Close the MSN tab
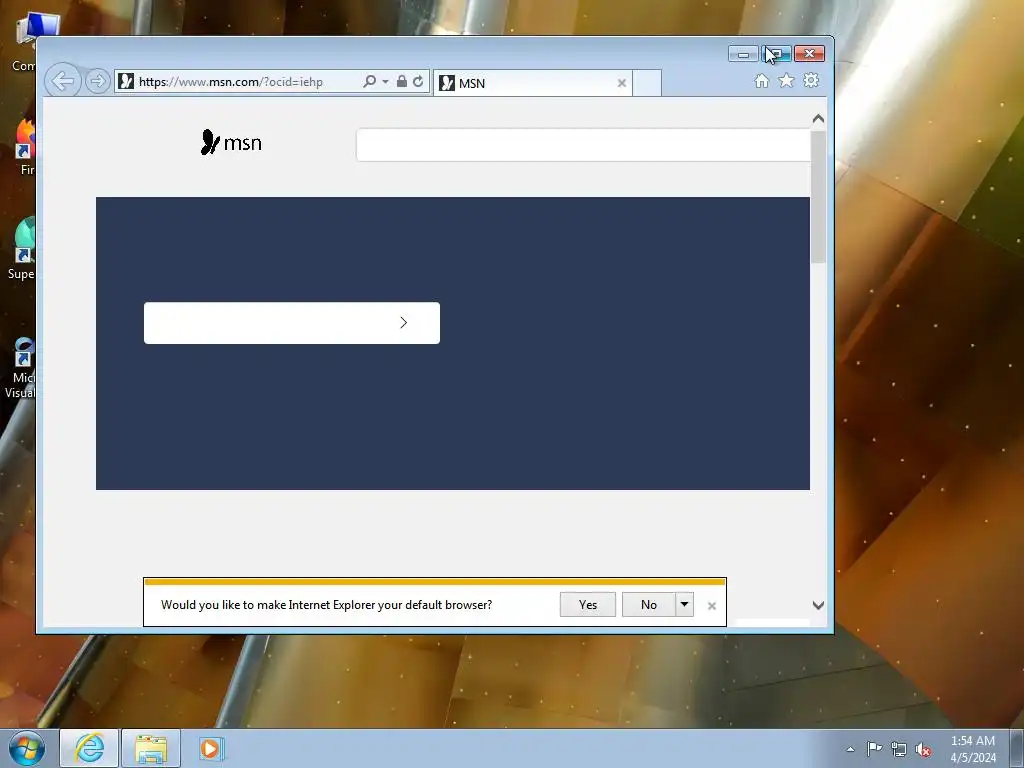Screen dimensions: 1024x768 (621, 83)
